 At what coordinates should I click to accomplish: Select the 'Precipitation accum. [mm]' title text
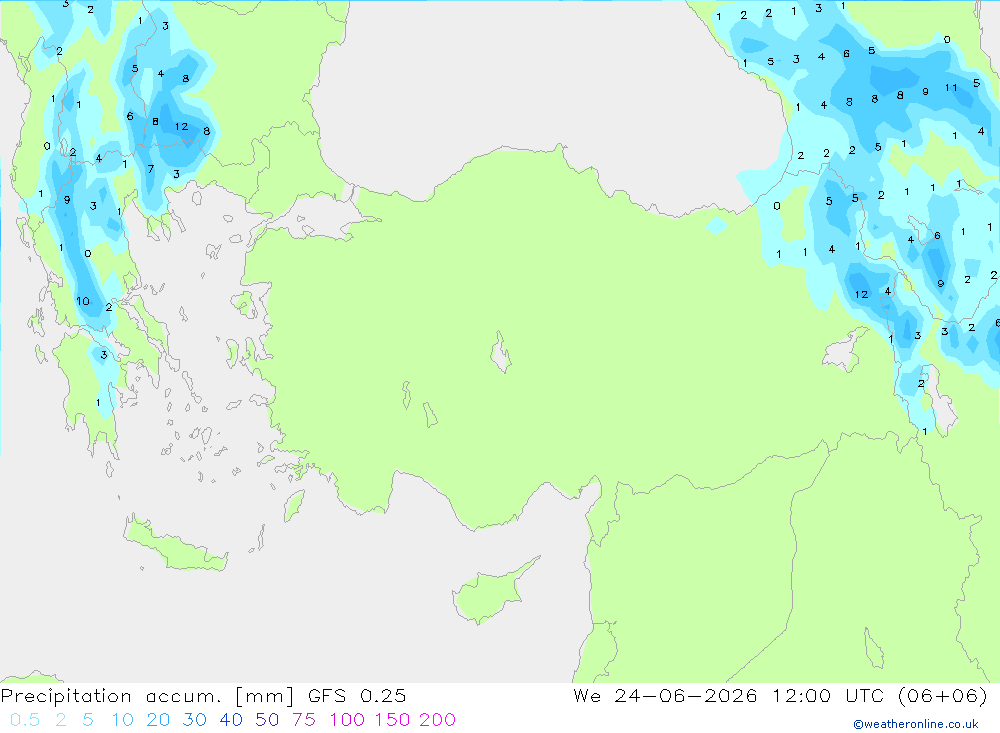click(x=147, y=696)
